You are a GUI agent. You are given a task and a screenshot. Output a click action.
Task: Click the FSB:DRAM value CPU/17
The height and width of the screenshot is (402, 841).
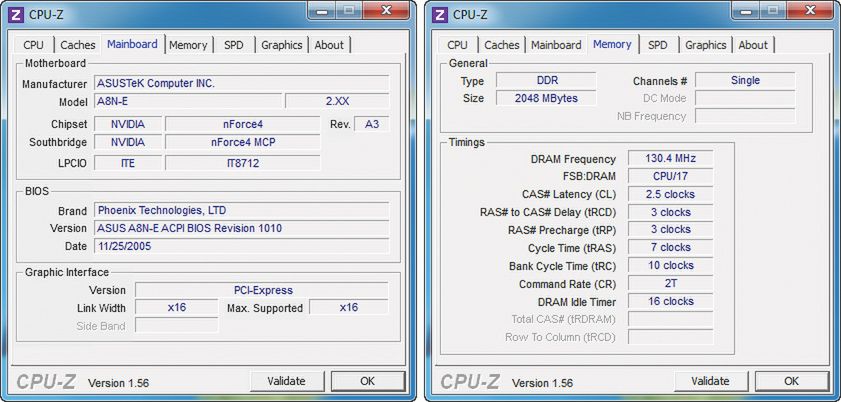[x=670, y=176]
